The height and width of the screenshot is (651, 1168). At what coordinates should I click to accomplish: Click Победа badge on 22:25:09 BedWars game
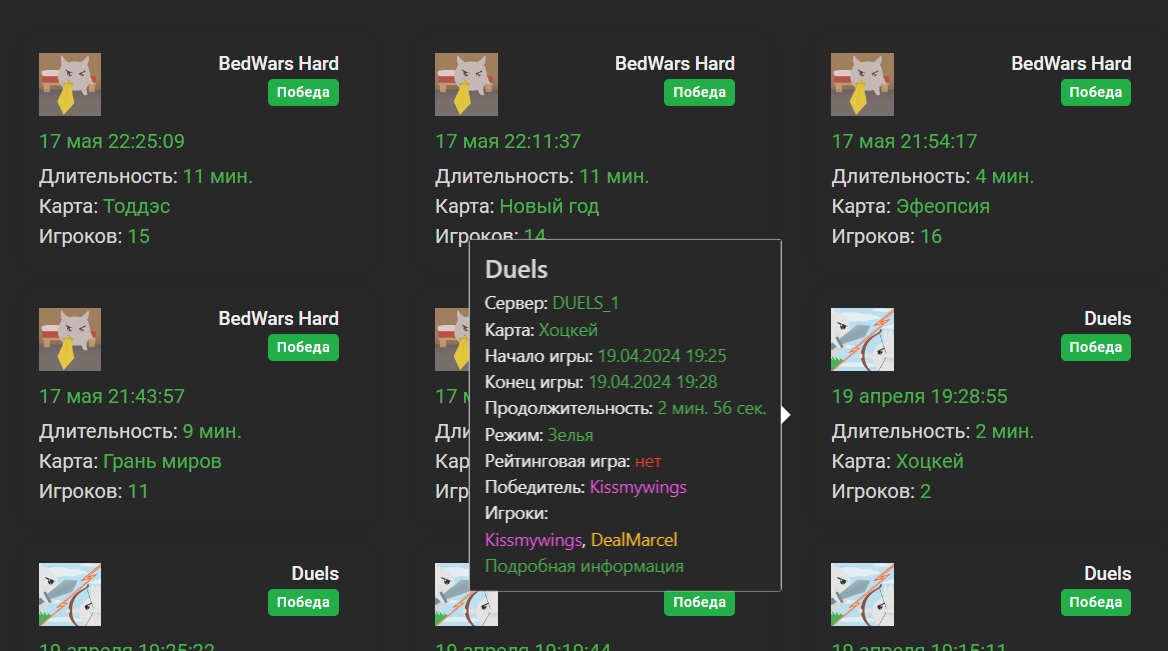coord(303,93)
